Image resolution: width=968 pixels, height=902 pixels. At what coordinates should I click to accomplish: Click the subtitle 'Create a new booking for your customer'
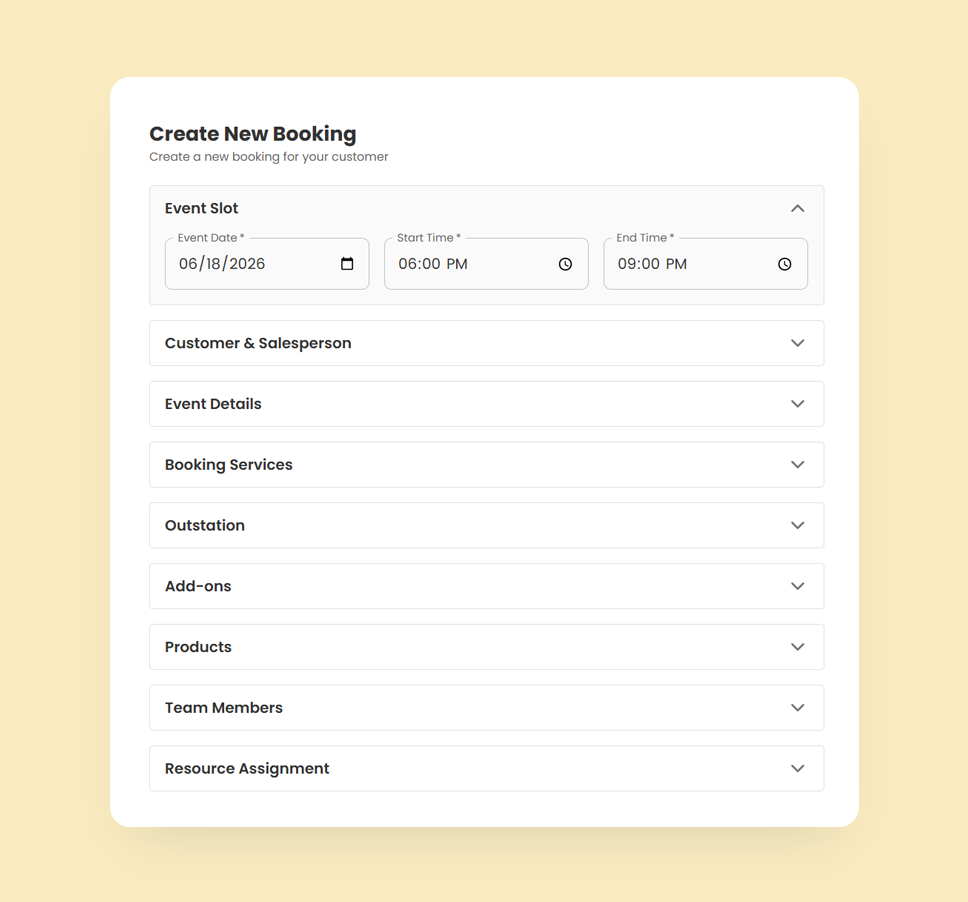click(269, 157)
